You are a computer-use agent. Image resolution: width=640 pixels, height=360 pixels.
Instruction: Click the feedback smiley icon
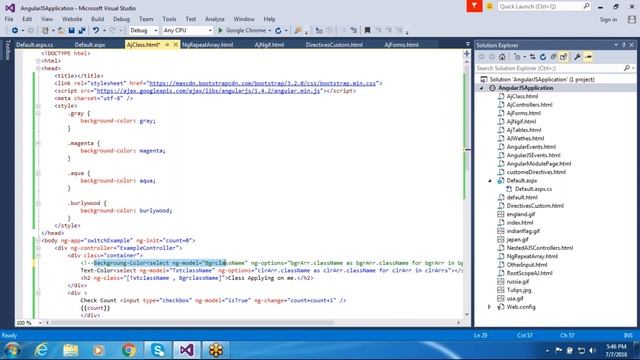489,6
